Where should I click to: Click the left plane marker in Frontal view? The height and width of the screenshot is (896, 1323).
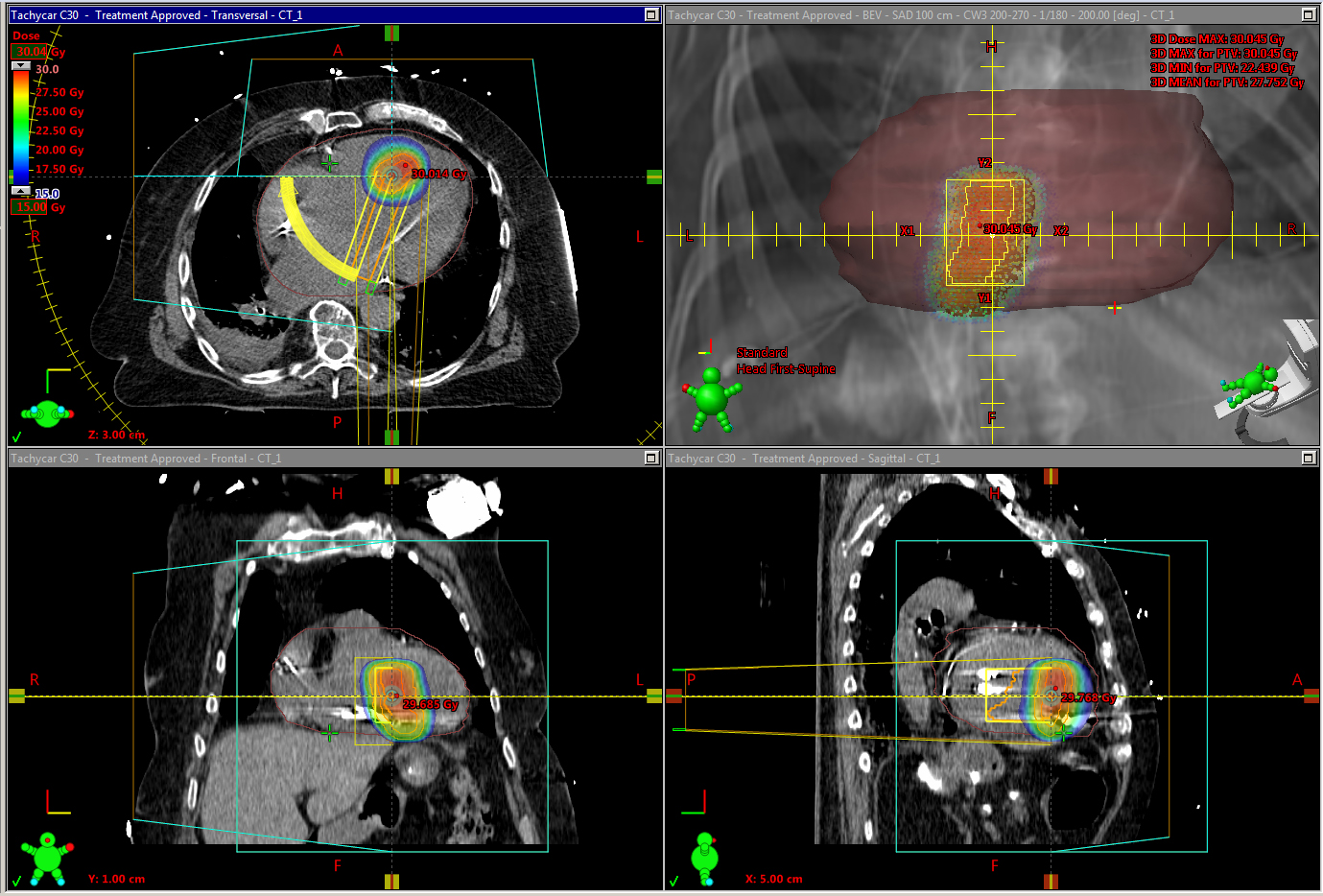[x=16, y=696]
